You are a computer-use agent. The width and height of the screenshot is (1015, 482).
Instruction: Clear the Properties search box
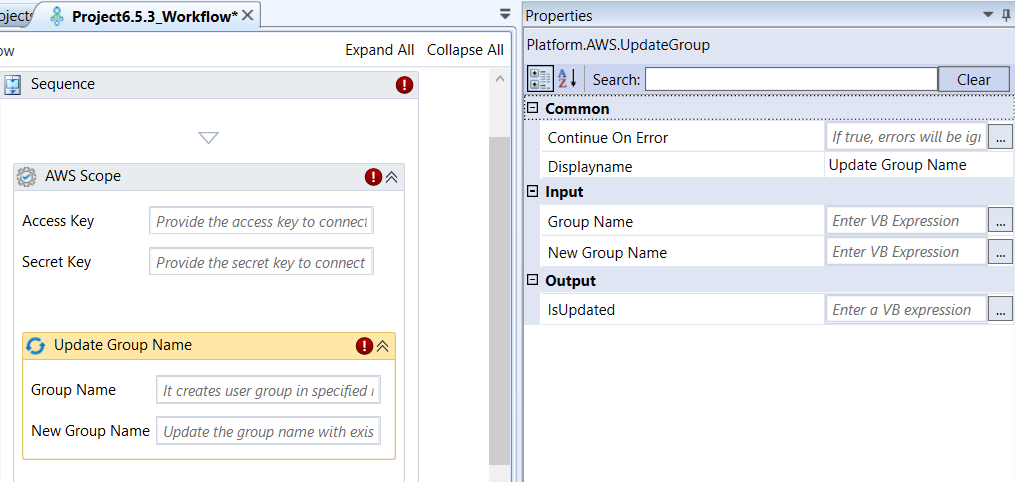pos(974,80)
